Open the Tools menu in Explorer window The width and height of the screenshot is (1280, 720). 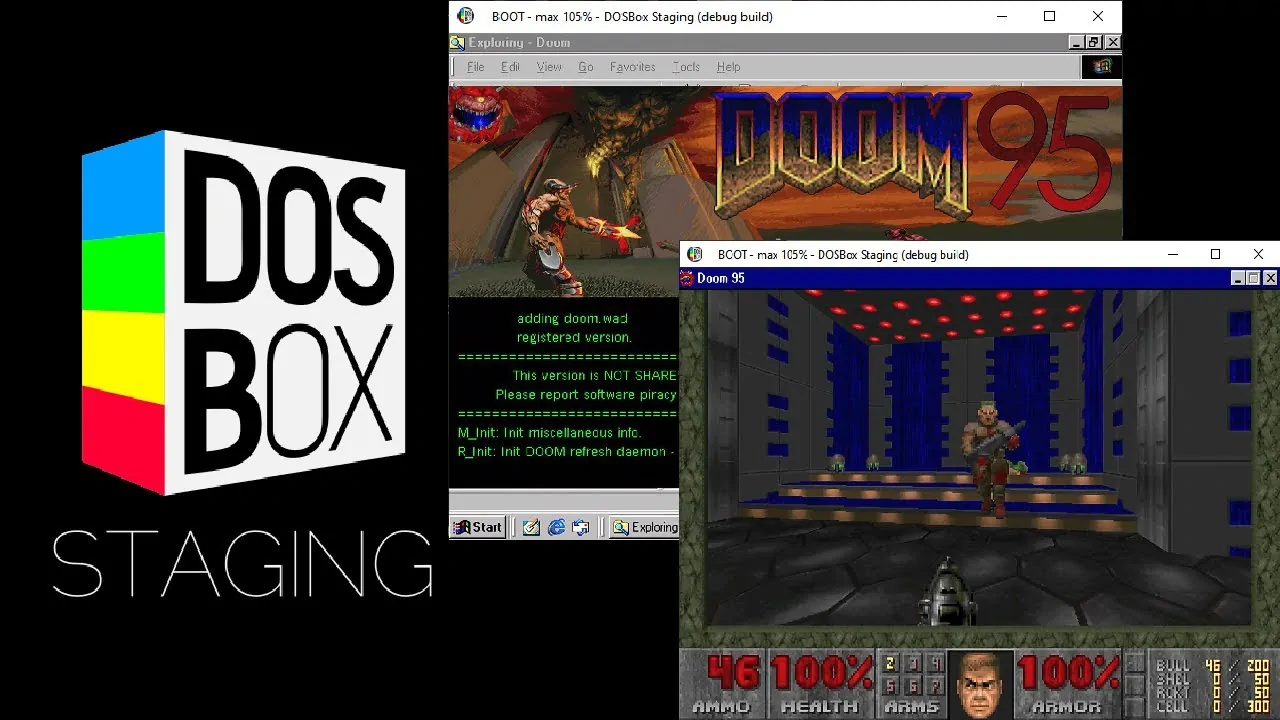coord(686,67)
